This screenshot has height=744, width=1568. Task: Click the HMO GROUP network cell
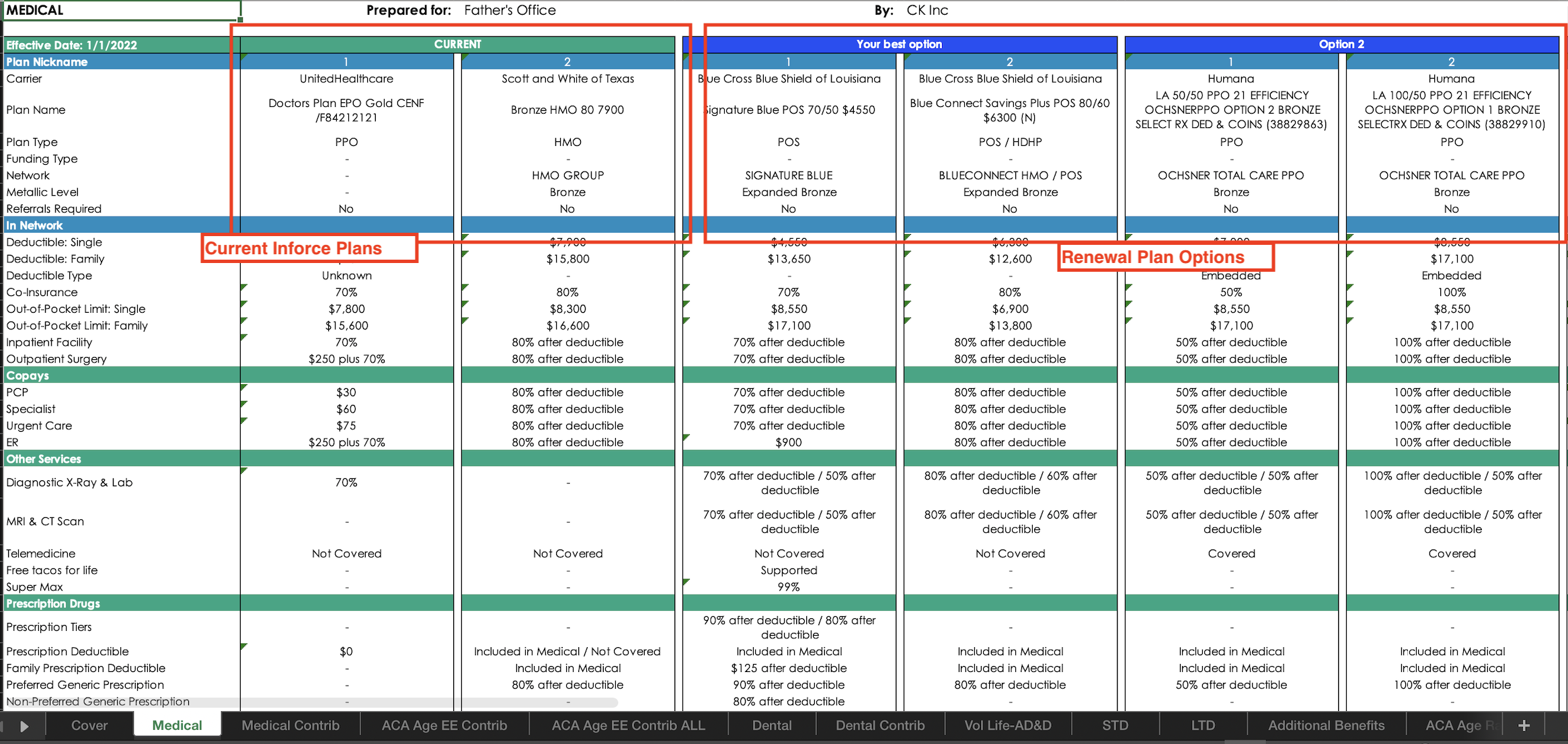(567, 176)
